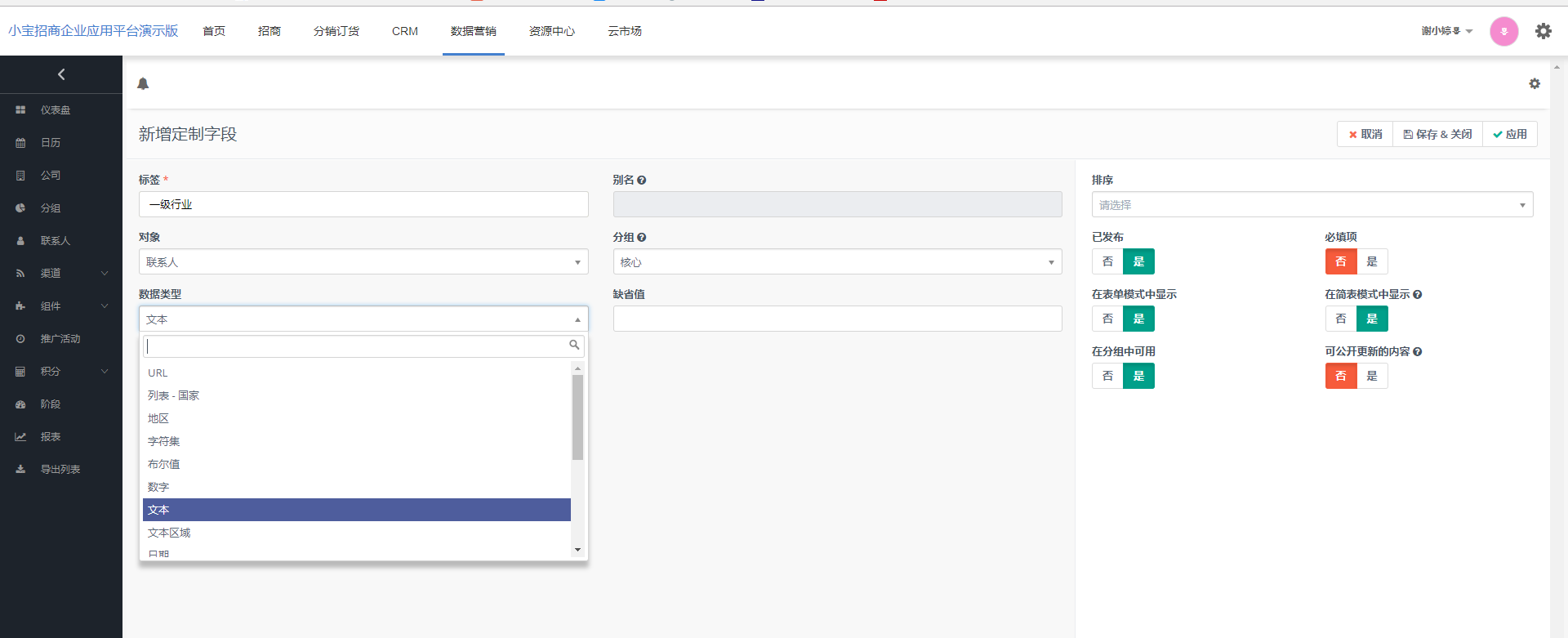Screen dimensions: 1568x638
Task: Set 已发布 toggle to 否
Action: 1107,261
